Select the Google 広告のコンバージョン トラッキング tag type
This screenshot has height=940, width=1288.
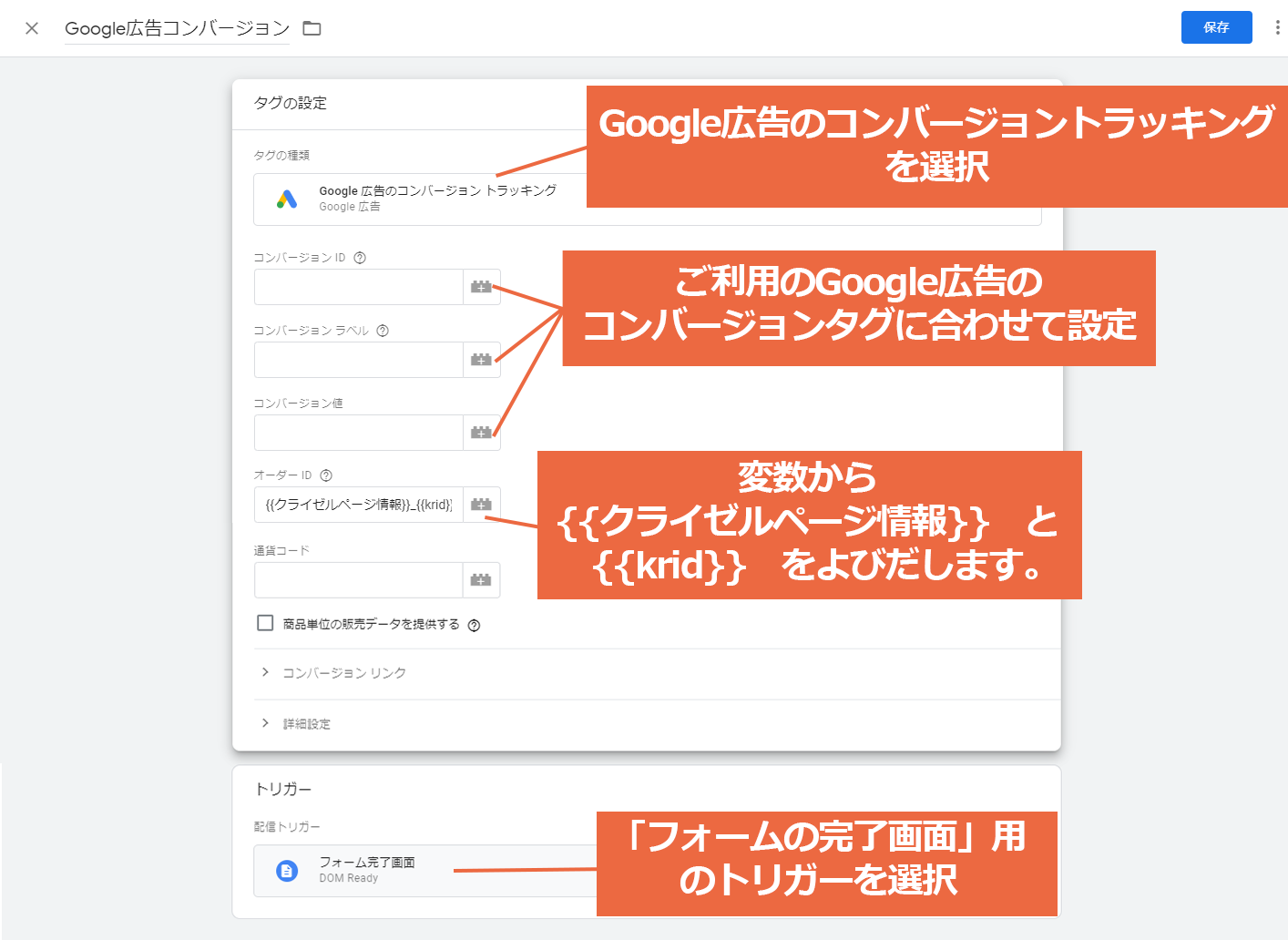(x=647, y=199)
